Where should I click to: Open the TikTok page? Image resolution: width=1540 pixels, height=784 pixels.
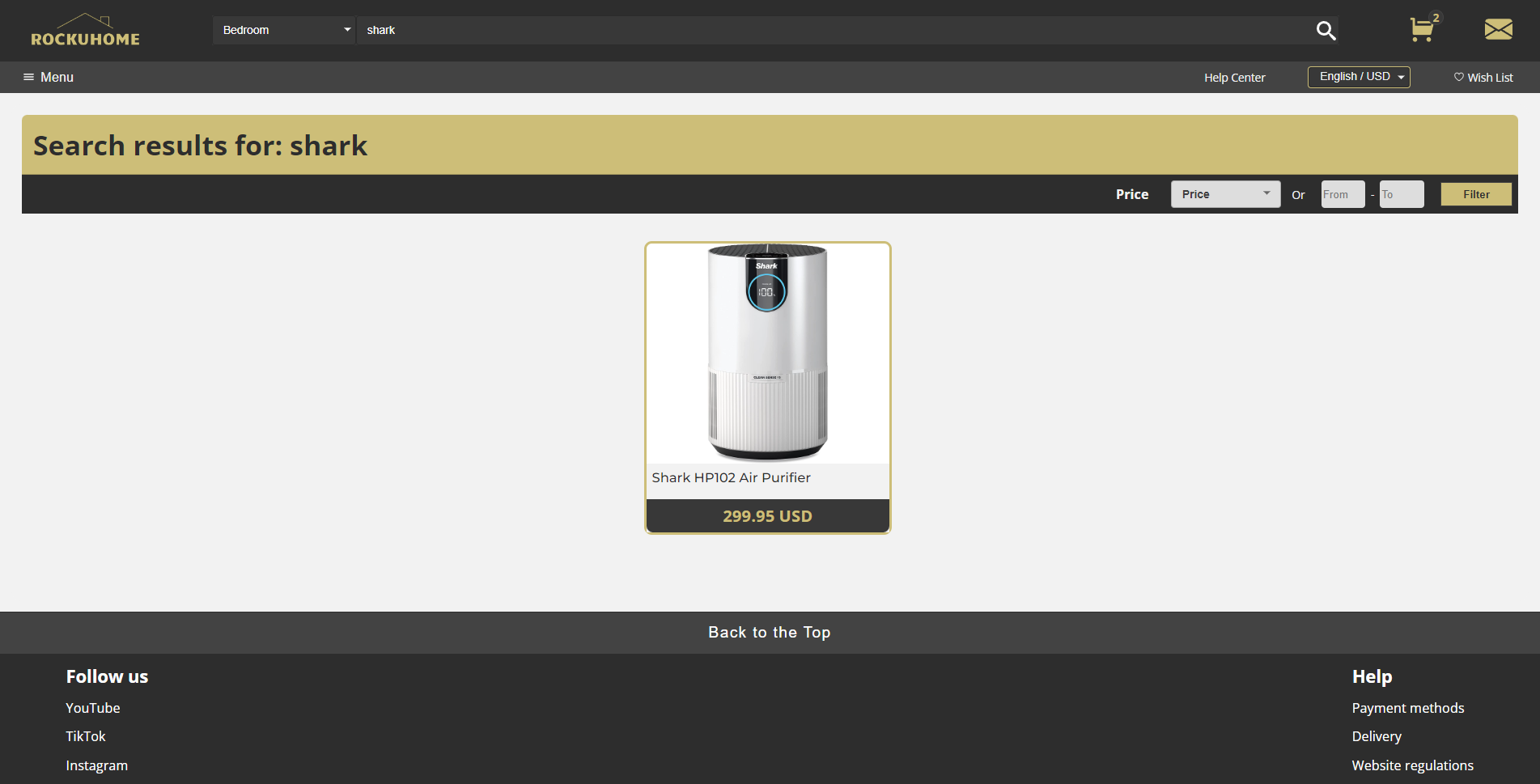85,736
